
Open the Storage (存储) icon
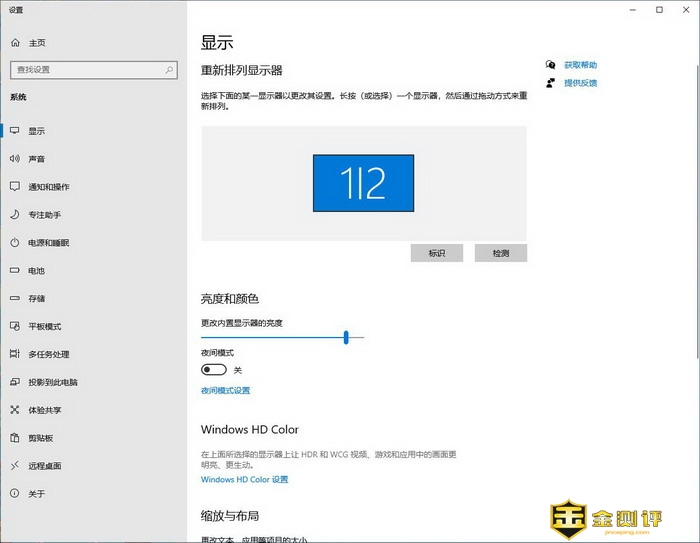[x=15, y=299]
